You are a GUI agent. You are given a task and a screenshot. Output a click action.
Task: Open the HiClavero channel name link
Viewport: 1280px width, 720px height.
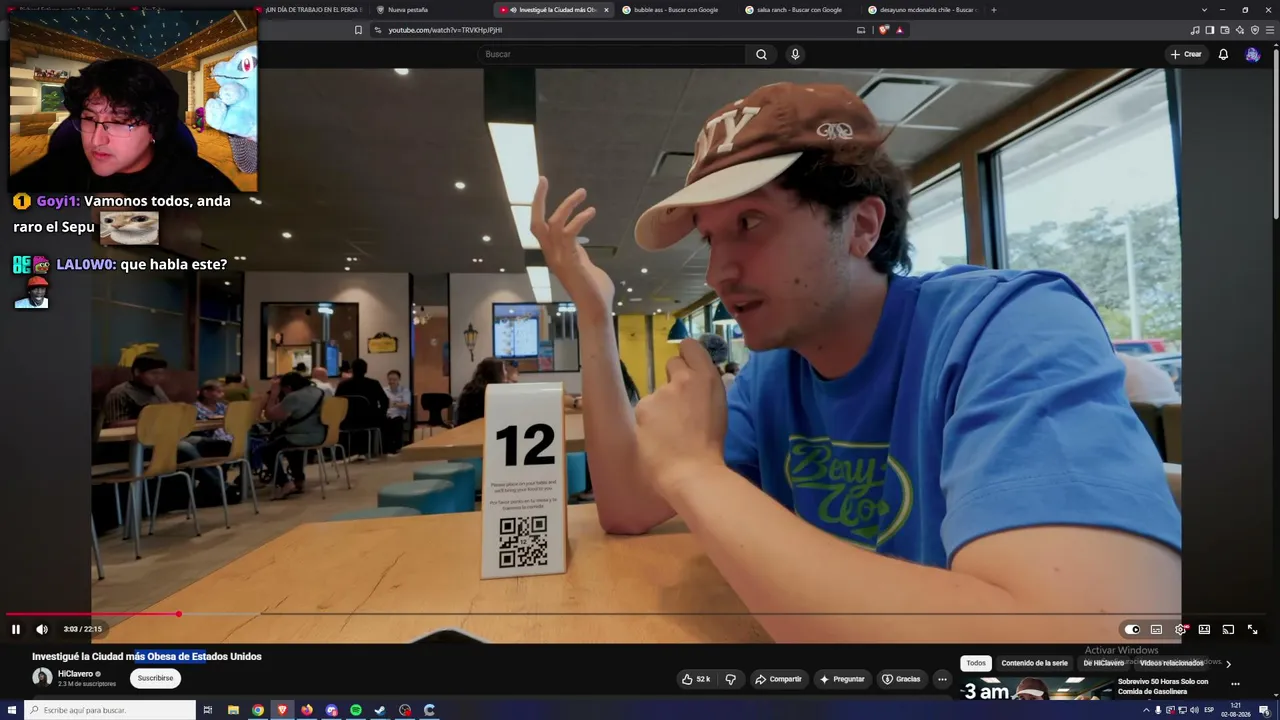coord(75,674)
